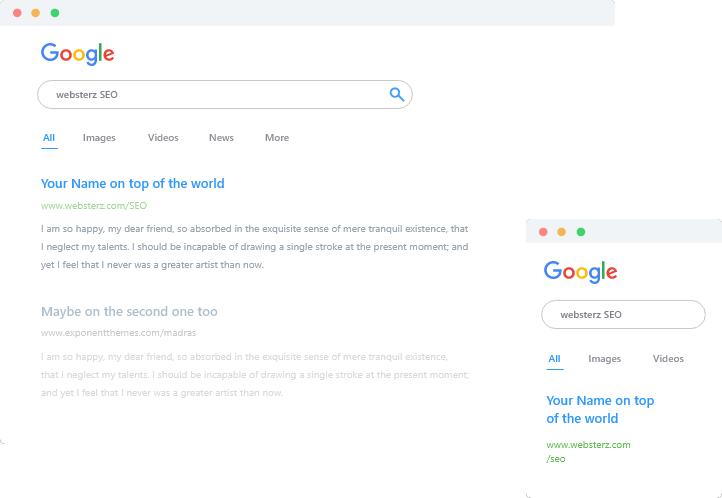Open the More tab

(x=277, y=138)
